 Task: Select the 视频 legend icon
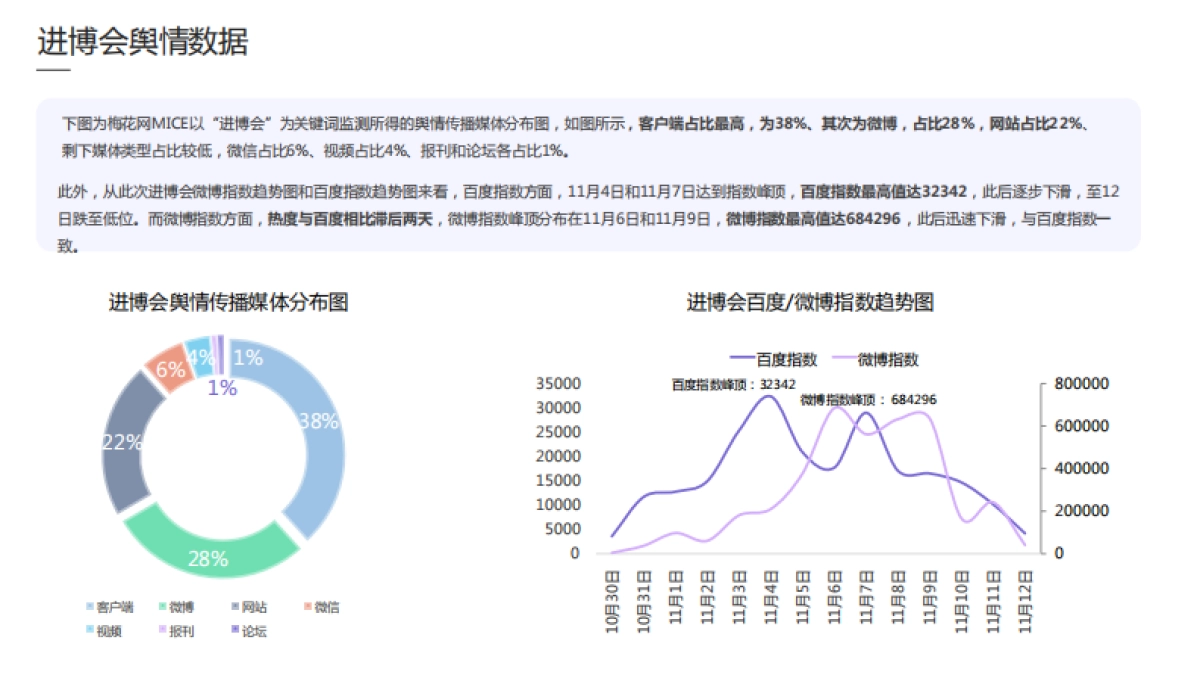click(x=88, y=630)
